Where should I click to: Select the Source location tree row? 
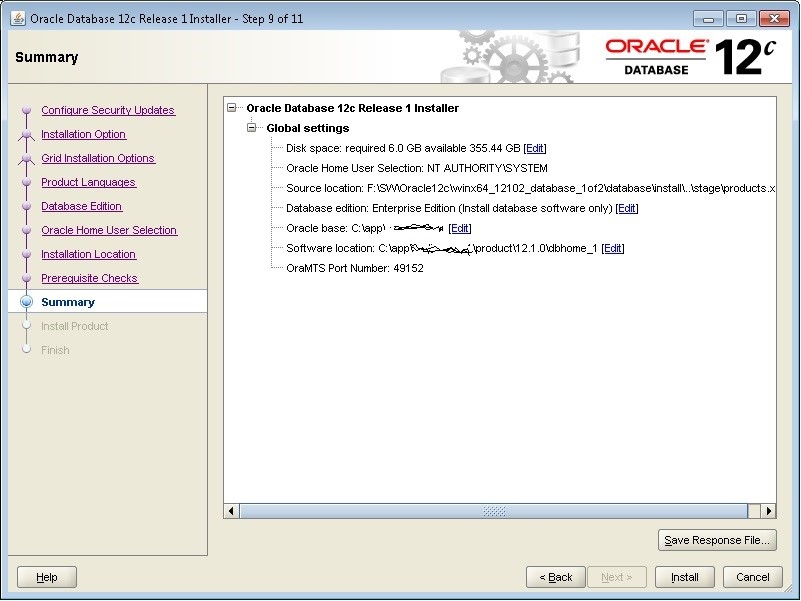tap(530, 188)
